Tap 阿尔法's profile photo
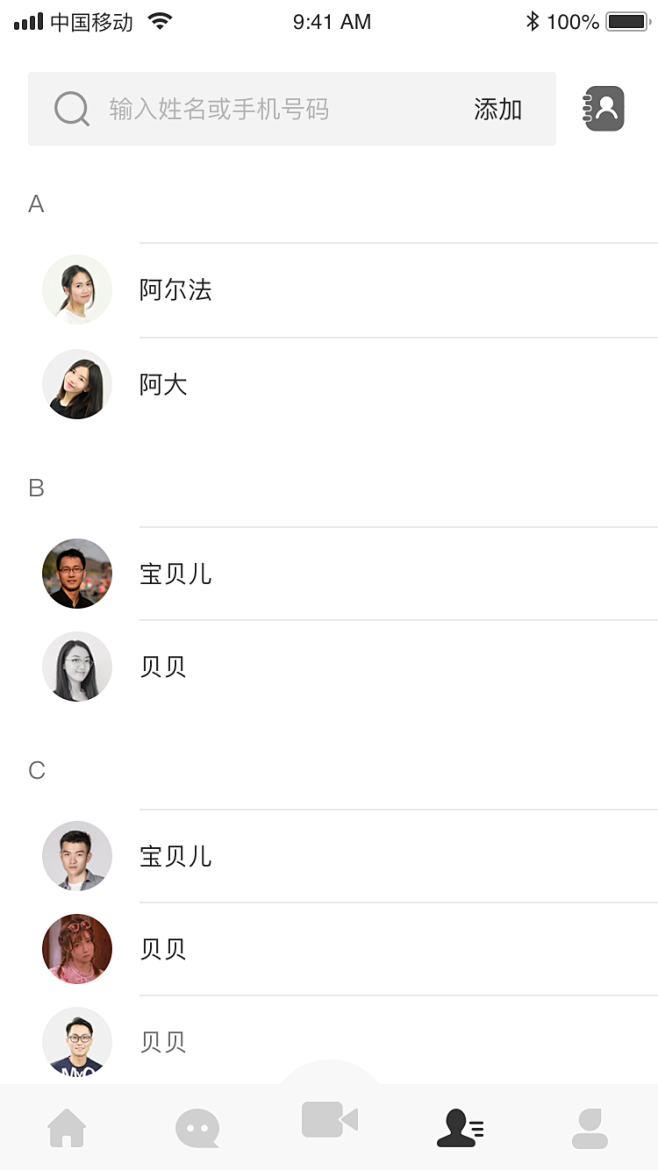This screenshot has height=1170, width=658. pyautogui.click(x=77, y=290)
